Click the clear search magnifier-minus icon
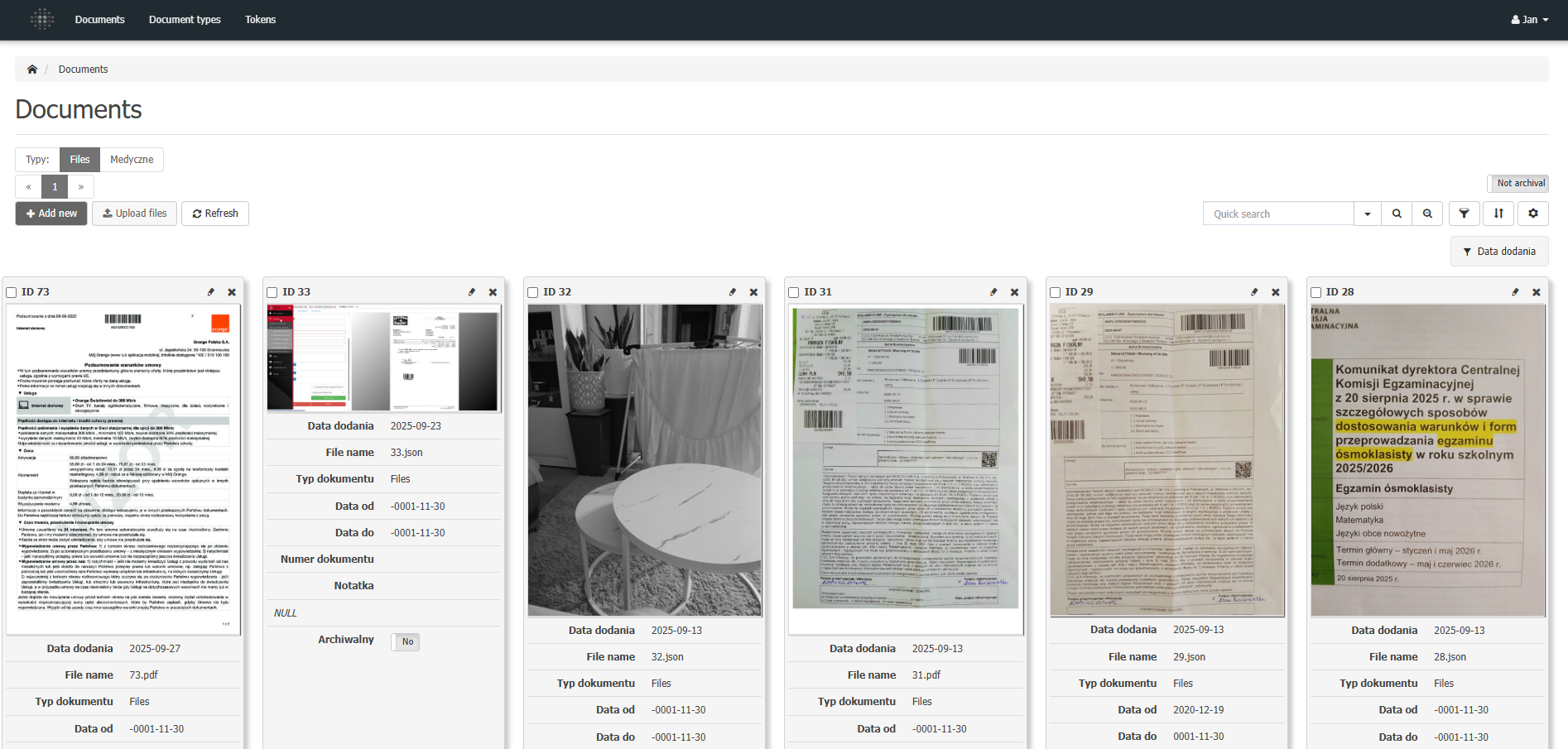 (x=1427, y=214)
